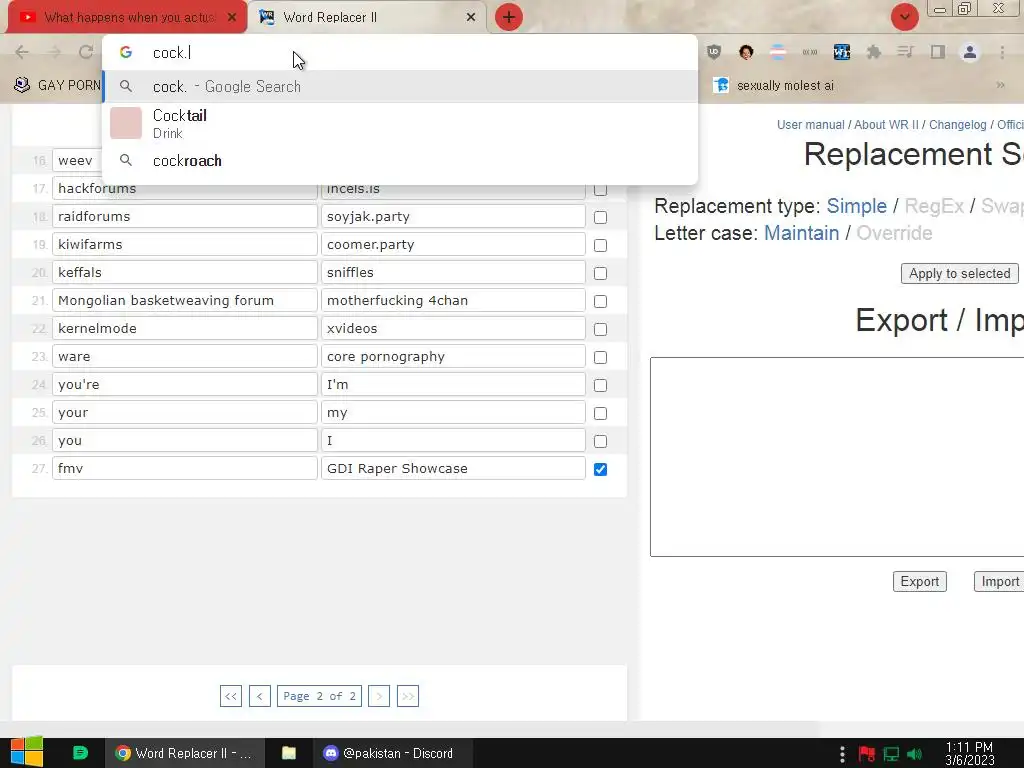The height and width of the screenshot is (768, 1024).
Task: Click the Import button
Action: 1000,581
